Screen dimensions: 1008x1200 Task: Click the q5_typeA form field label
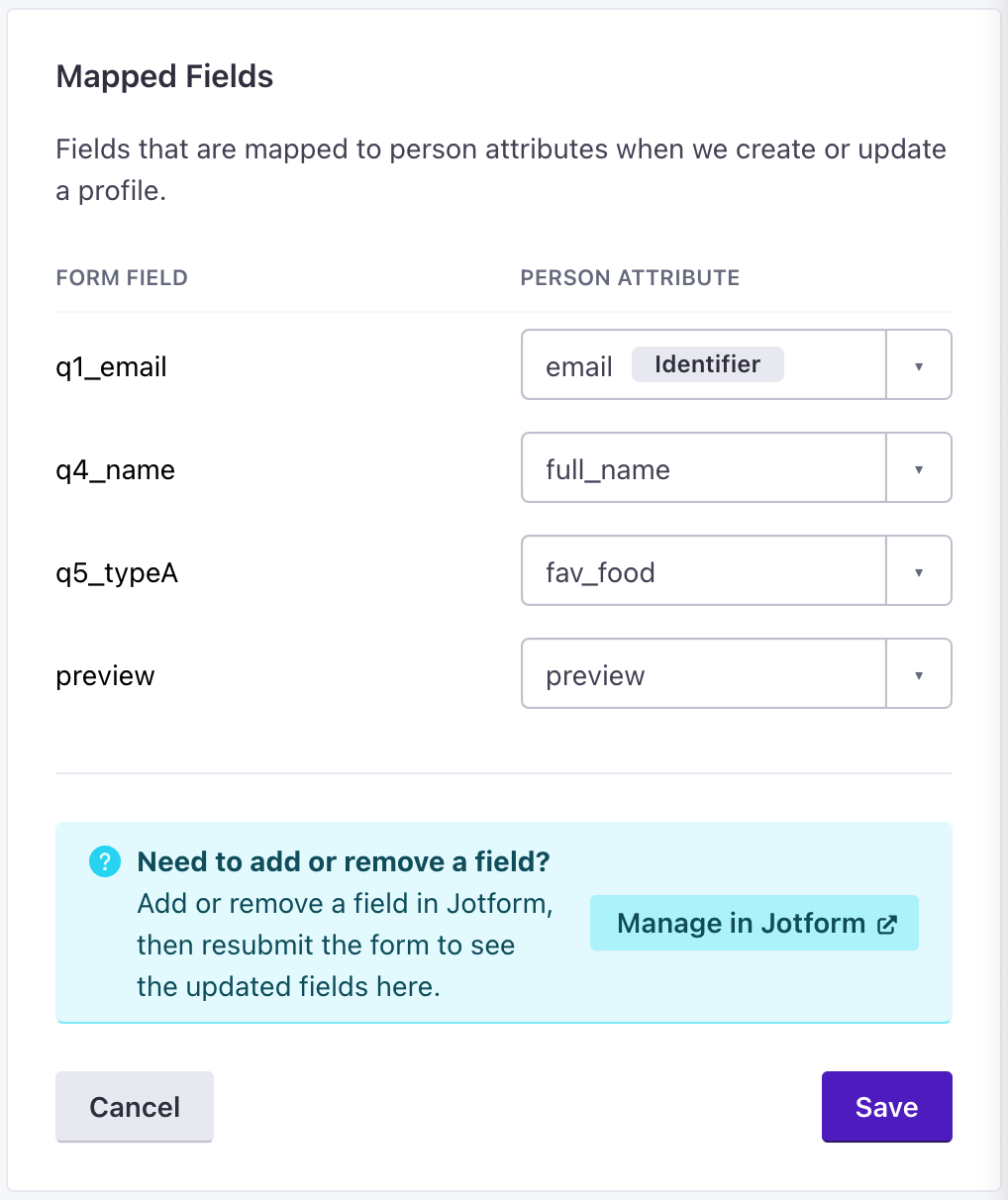(117, 573)
